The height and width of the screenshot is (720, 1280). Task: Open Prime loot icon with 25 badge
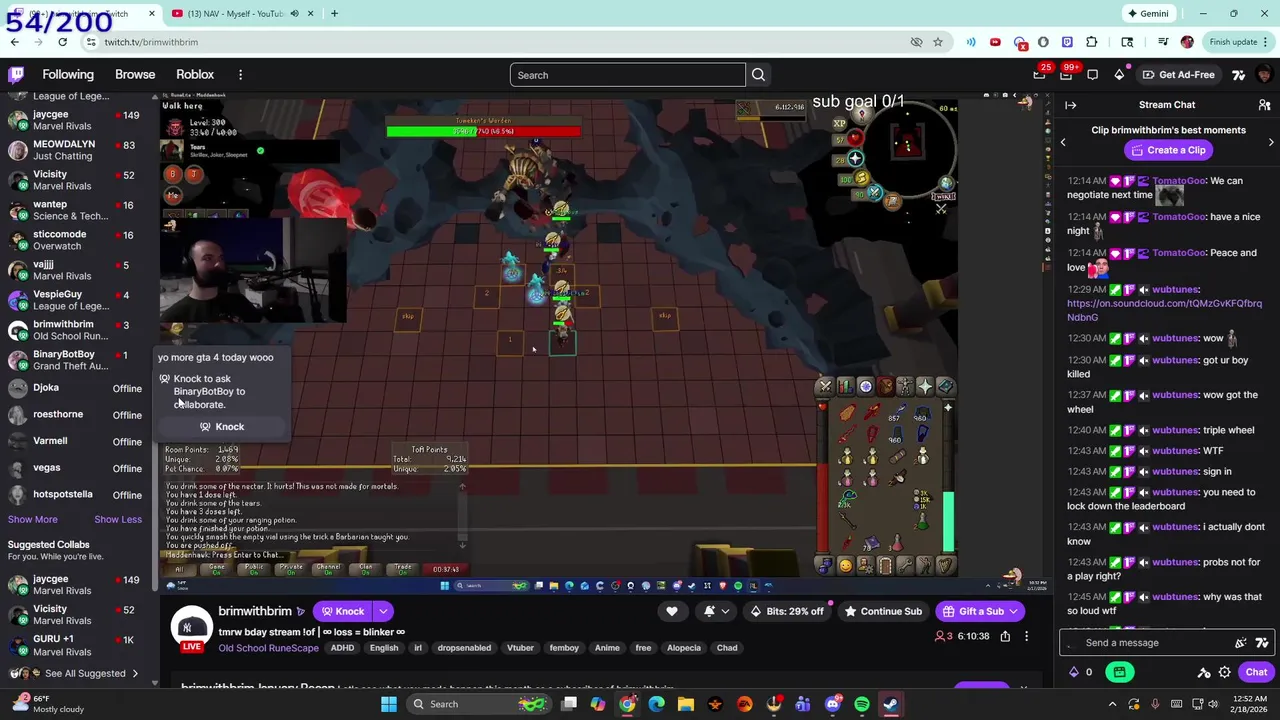click(x=1040, y=74)
